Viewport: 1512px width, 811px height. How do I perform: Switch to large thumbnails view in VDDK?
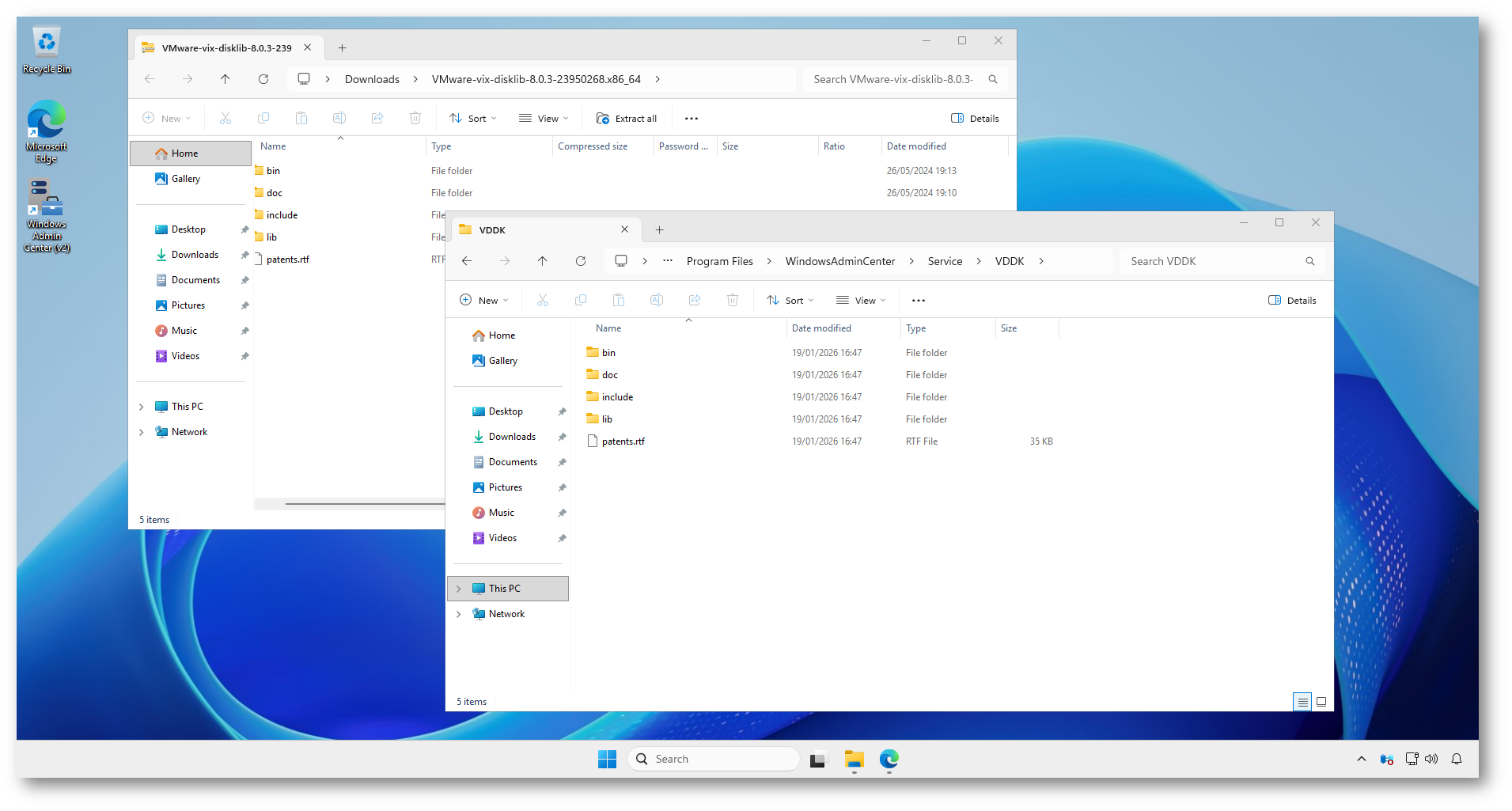[1321, 702]
